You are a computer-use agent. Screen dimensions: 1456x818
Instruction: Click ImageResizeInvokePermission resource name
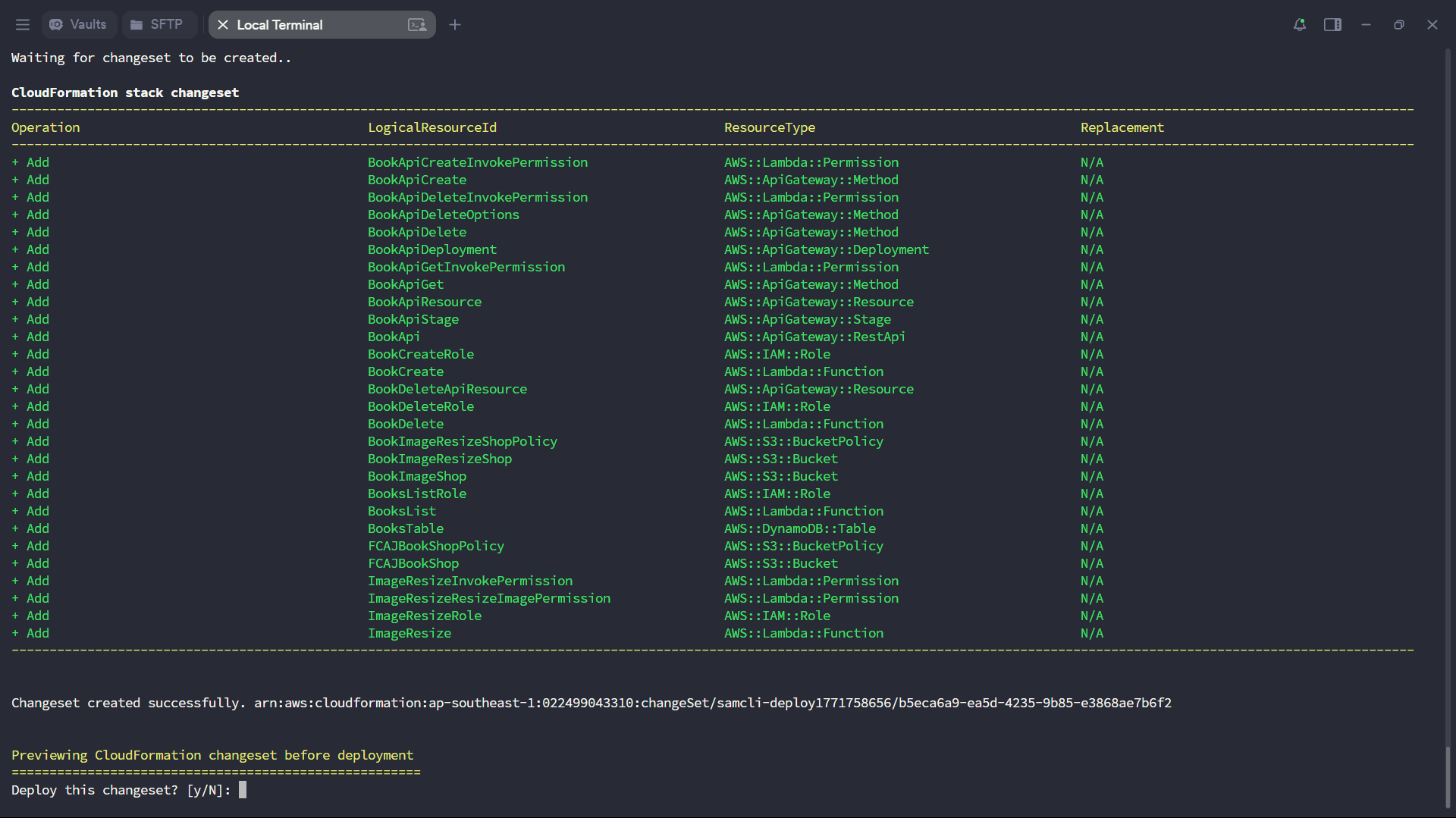click(470, 581)
